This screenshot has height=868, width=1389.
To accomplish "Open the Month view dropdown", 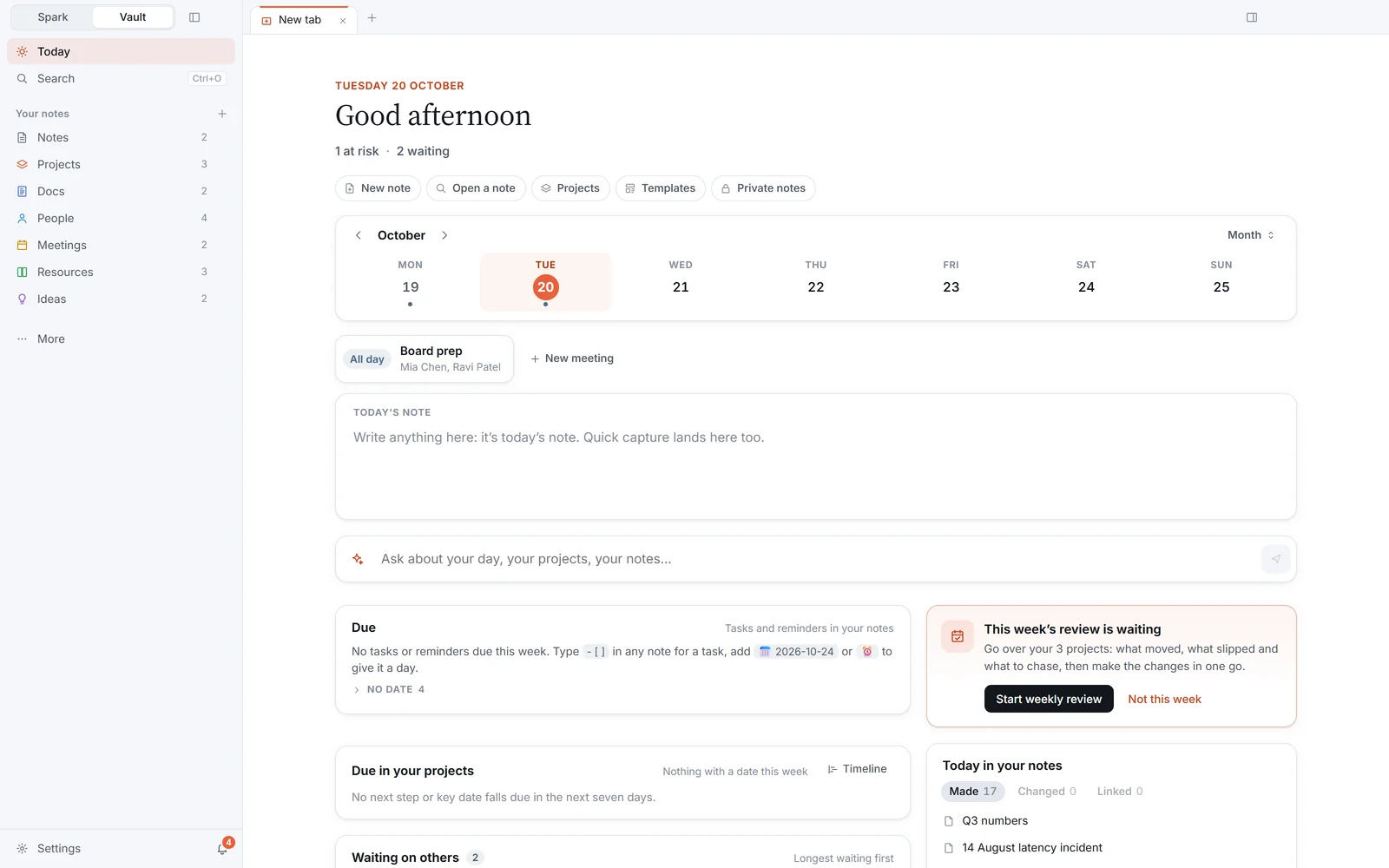I will click(1251, 235).
